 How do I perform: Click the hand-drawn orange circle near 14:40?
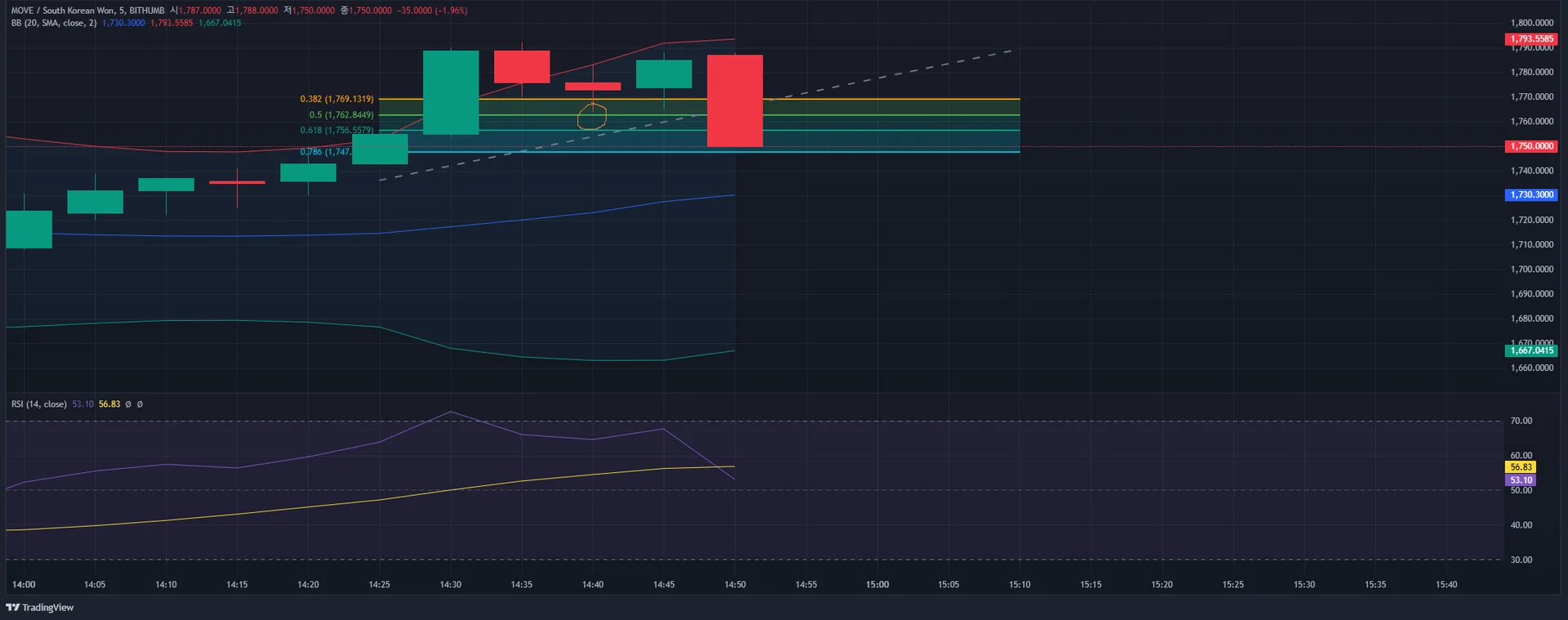592,116
